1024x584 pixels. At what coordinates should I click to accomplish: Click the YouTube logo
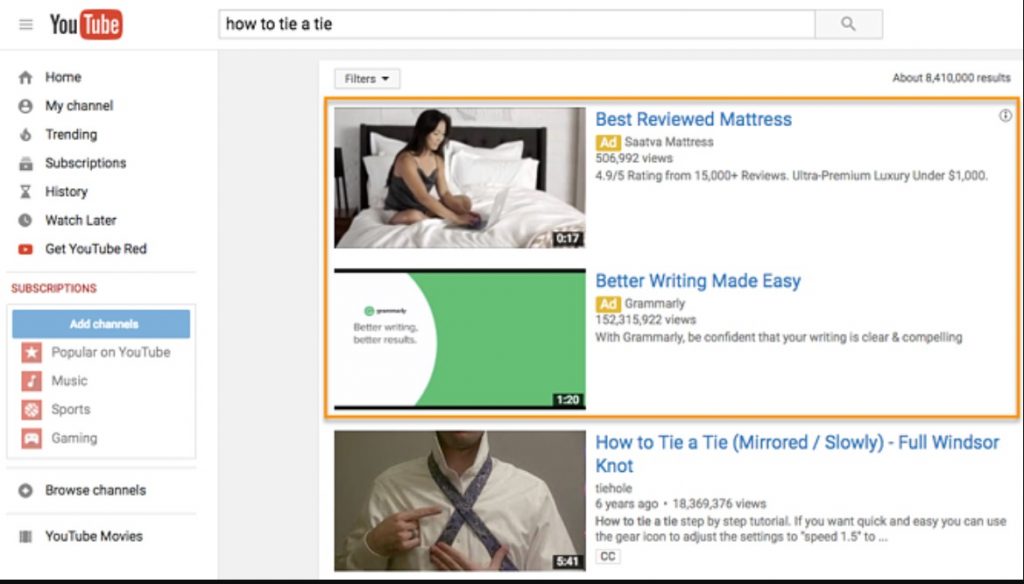point(86,24)
